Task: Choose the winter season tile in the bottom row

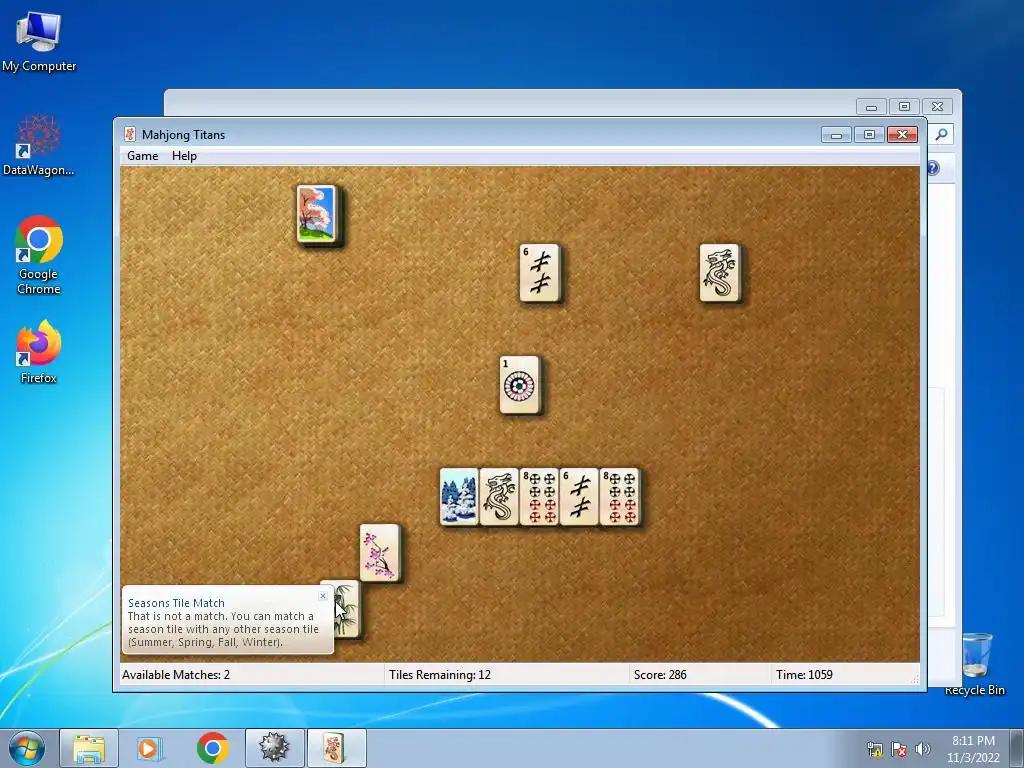Action: tap(459, 496)
